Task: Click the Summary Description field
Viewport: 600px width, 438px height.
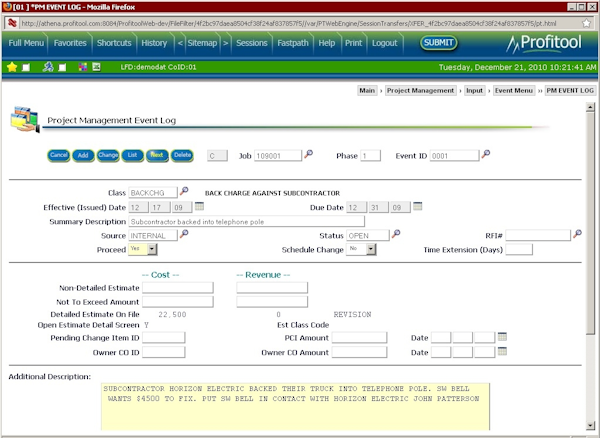Action: pyautogui.click(x=247, y=221)
